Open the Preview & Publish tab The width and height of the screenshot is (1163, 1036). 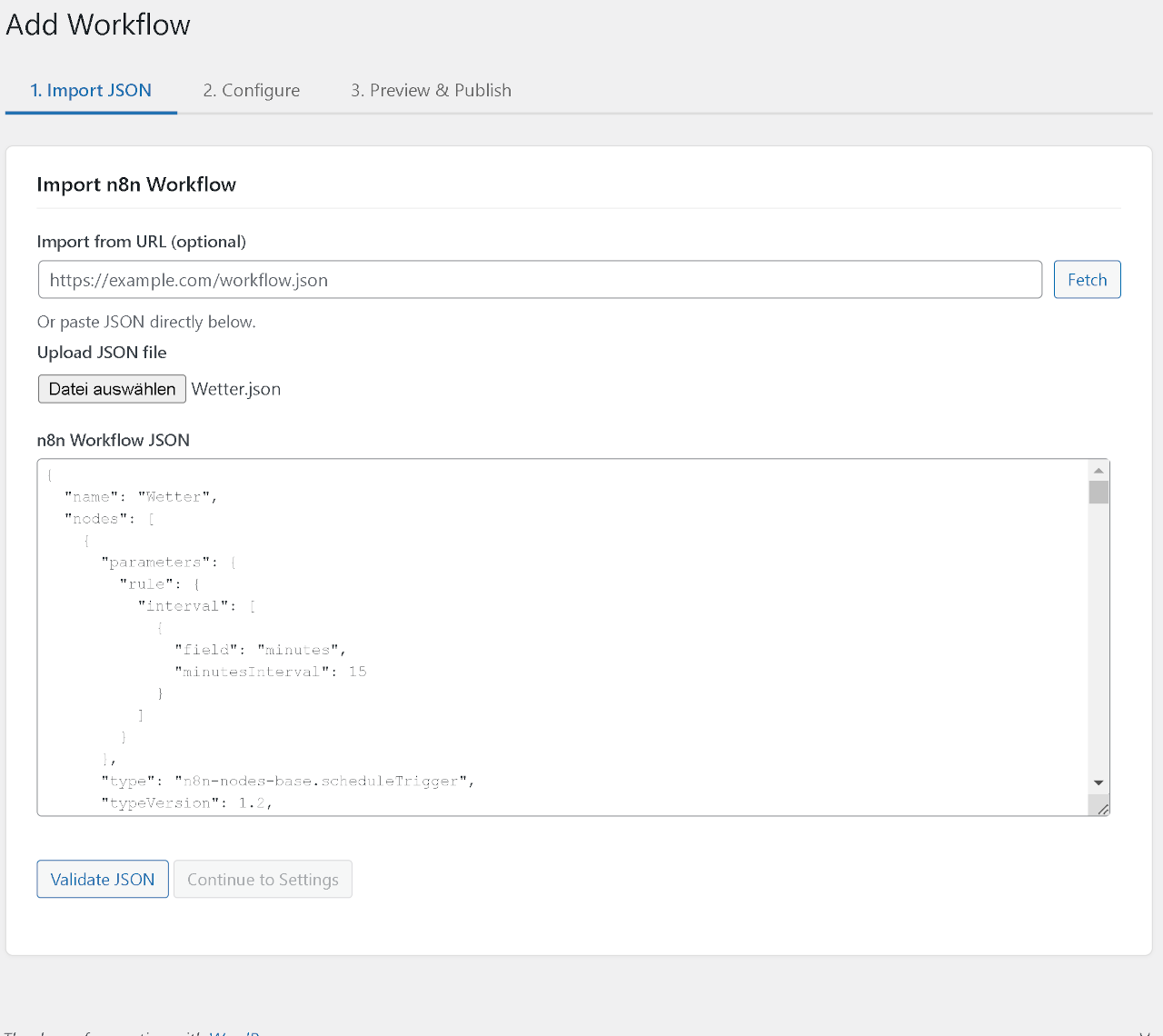click(x=431, y=90)
